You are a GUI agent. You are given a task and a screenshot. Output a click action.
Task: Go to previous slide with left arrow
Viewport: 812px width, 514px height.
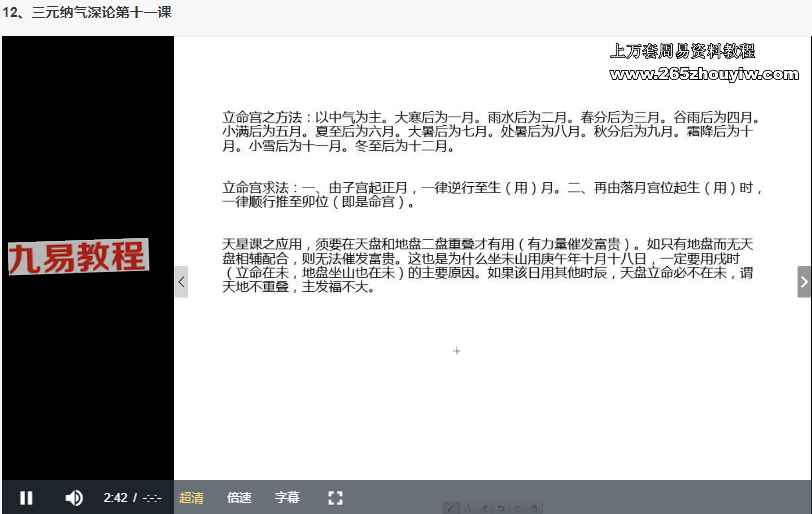coord(181,282)
